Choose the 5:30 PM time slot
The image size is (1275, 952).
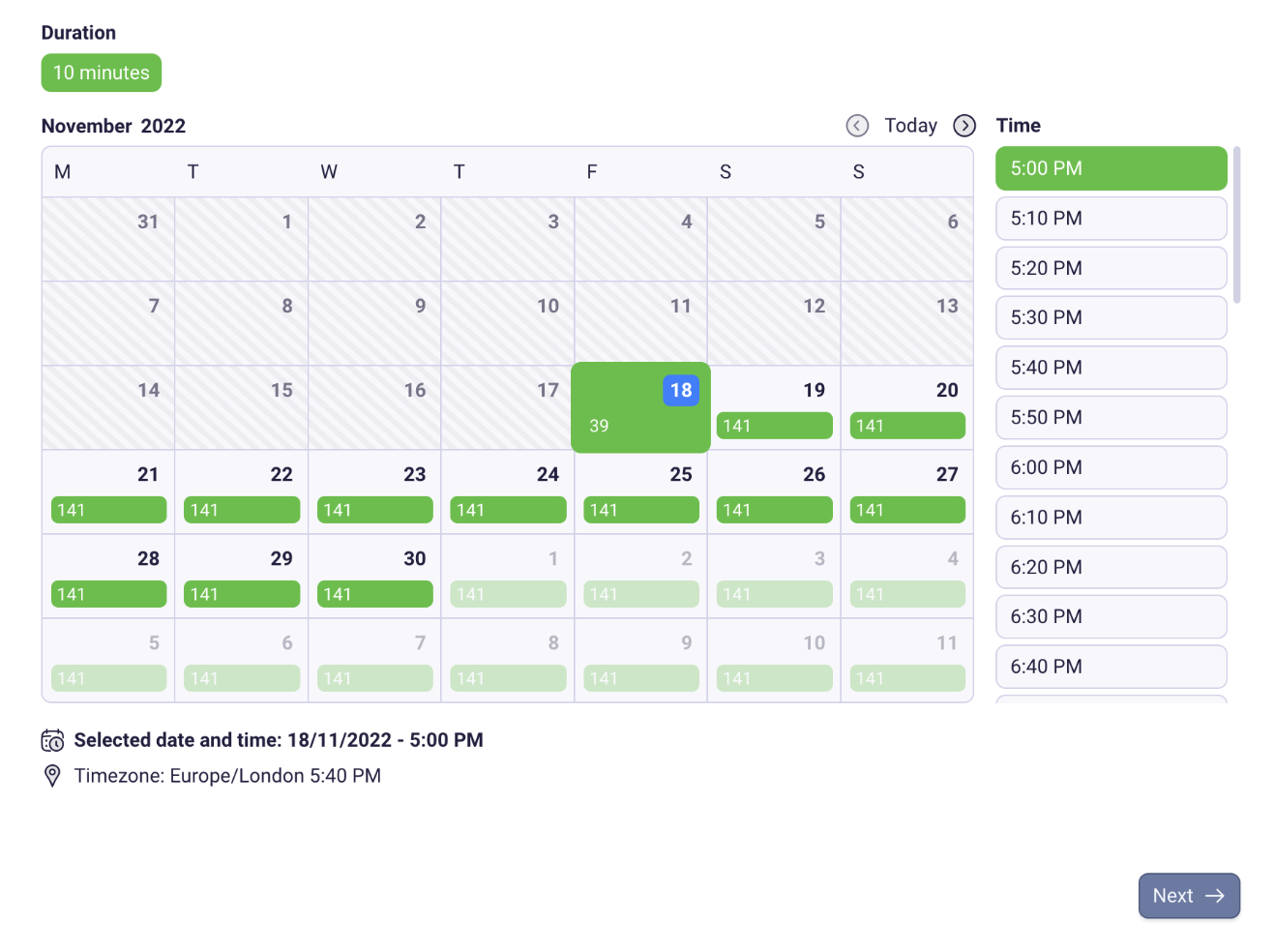(x=1112, y=318)
